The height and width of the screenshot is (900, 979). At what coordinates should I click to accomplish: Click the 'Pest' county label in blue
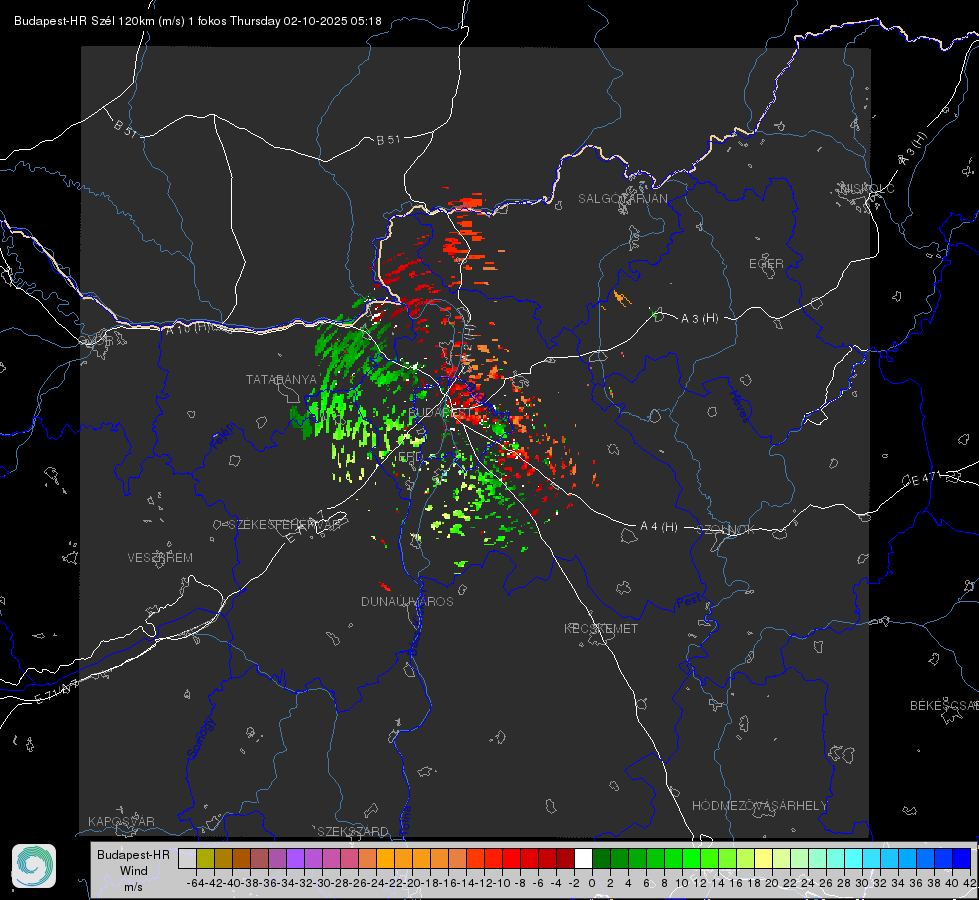coord(687,601)
